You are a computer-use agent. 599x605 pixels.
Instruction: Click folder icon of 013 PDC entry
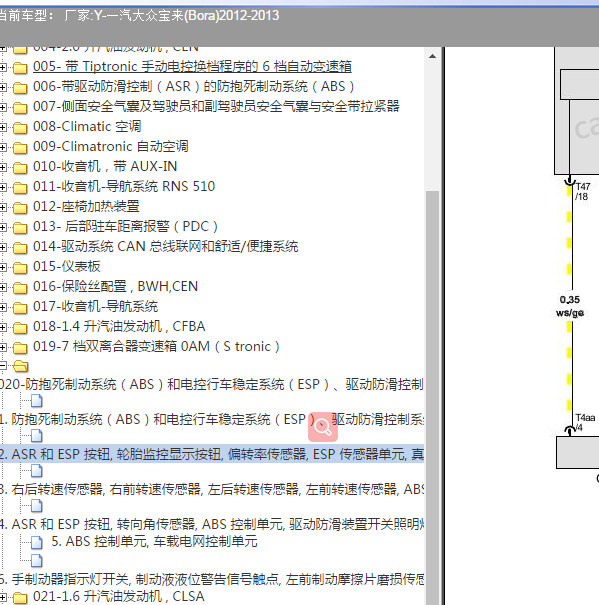(20, 228)
